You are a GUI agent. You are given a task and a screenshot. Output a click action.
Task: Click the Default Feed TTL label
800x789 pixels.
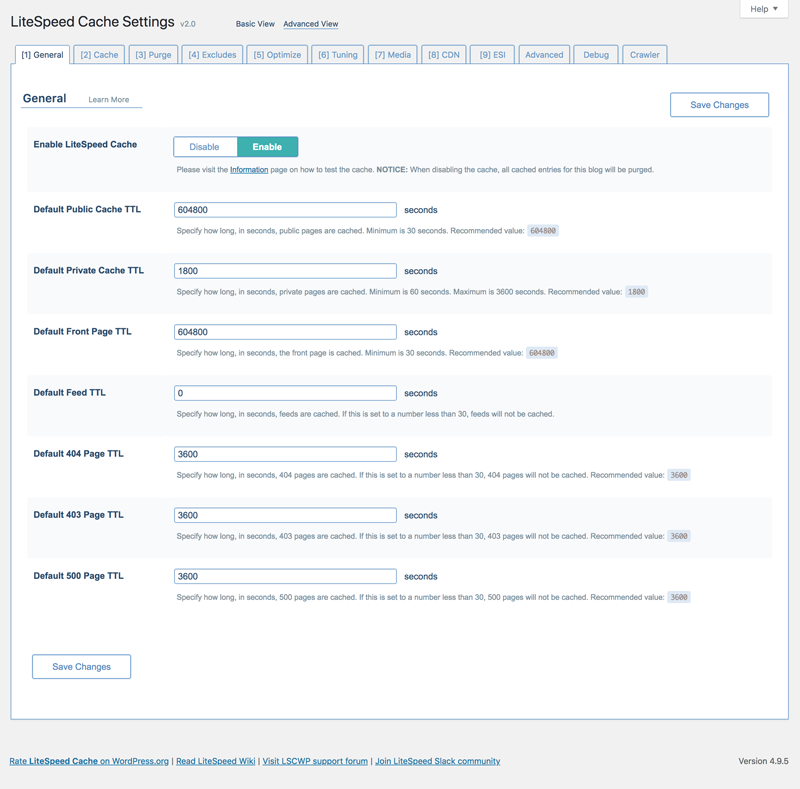click(x=69, y=392)
